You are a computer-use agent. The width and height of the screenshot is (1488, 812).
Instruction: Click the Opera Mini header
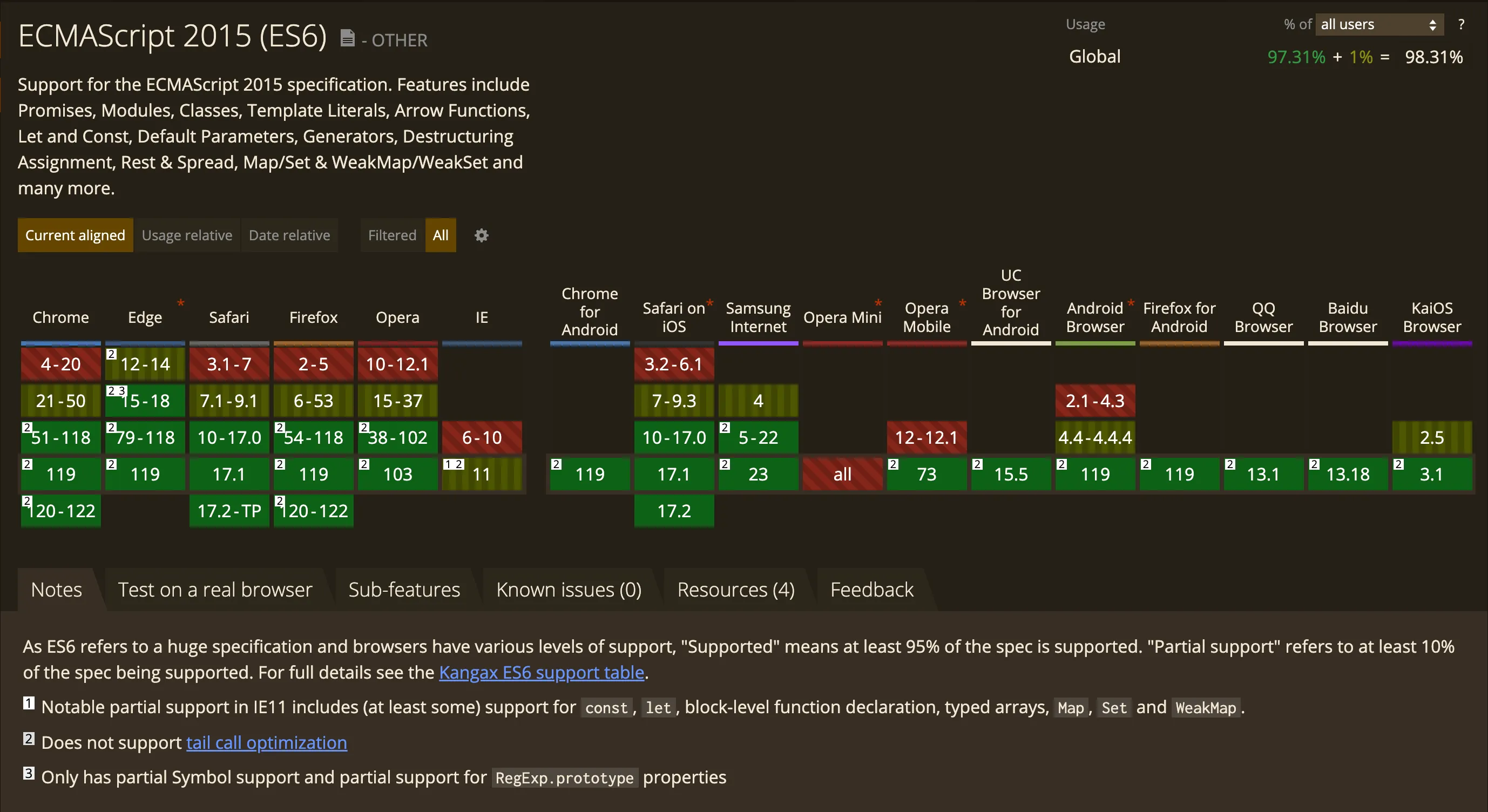pyautogui.click(x=842, y=317)
